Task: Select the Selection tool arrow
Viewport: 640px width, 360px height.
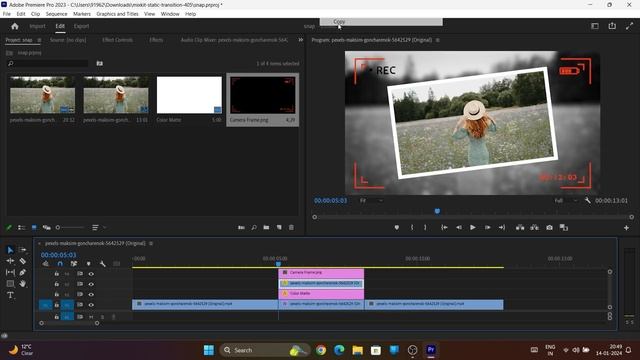Action: [10, 250]
